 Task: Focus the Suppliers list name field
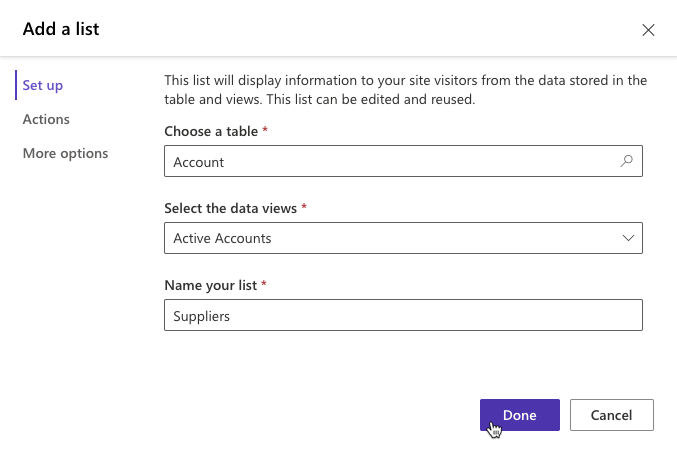tap(402, 315)
